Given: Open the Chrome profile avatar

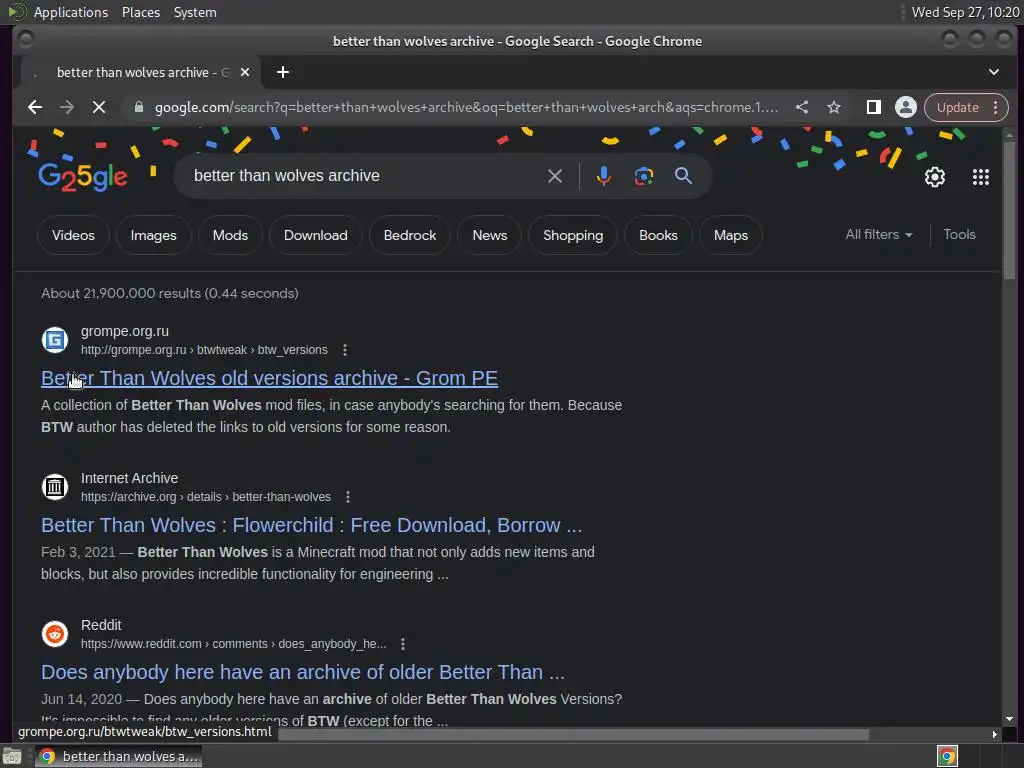Looking at the screenshot, I should point(906,107).
